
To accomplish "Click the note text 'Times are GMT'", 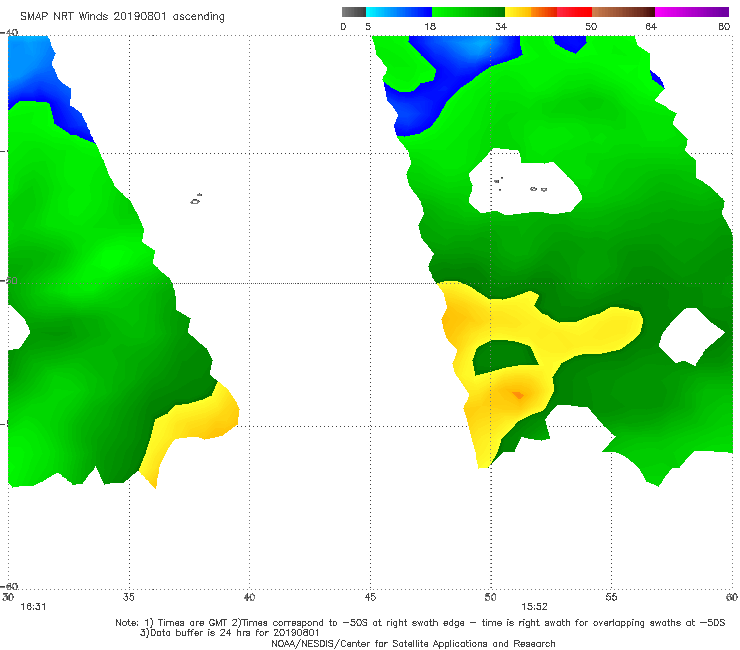I will pos(193,623).
